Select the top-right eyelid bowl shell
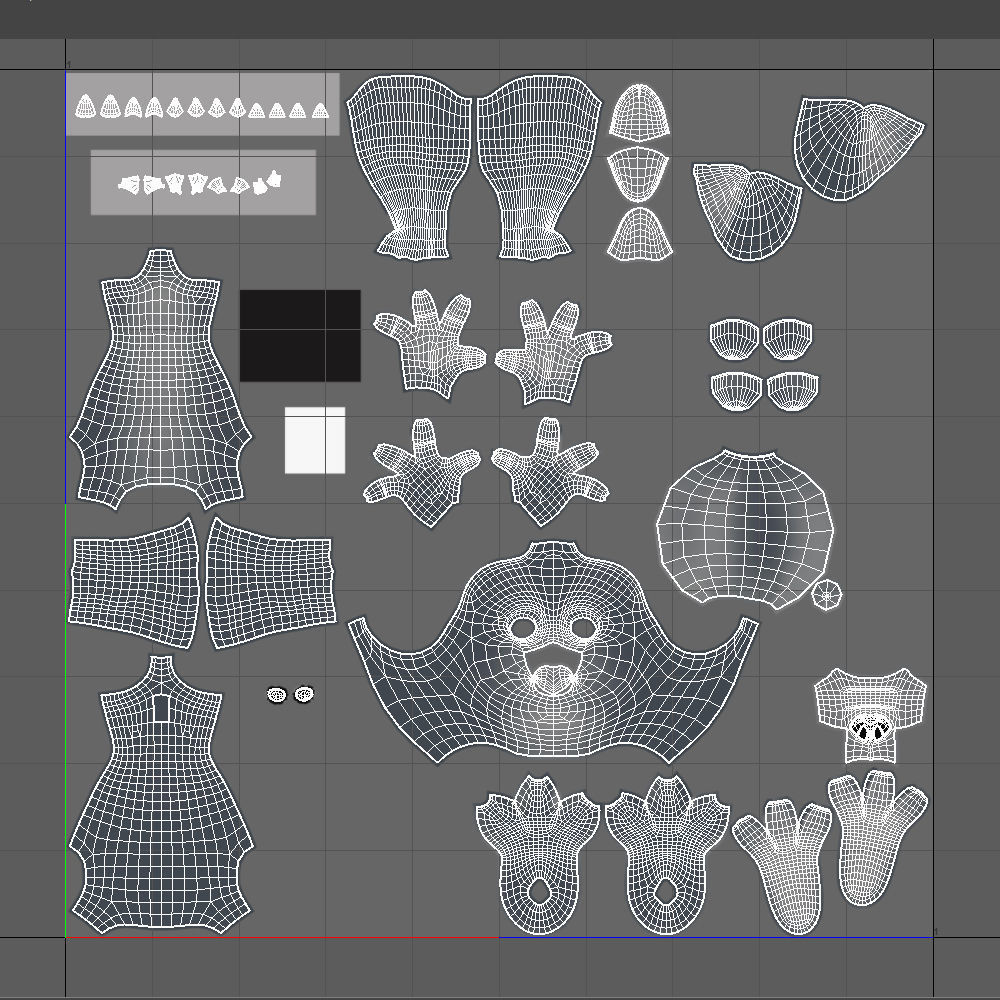 pos(788,339)
